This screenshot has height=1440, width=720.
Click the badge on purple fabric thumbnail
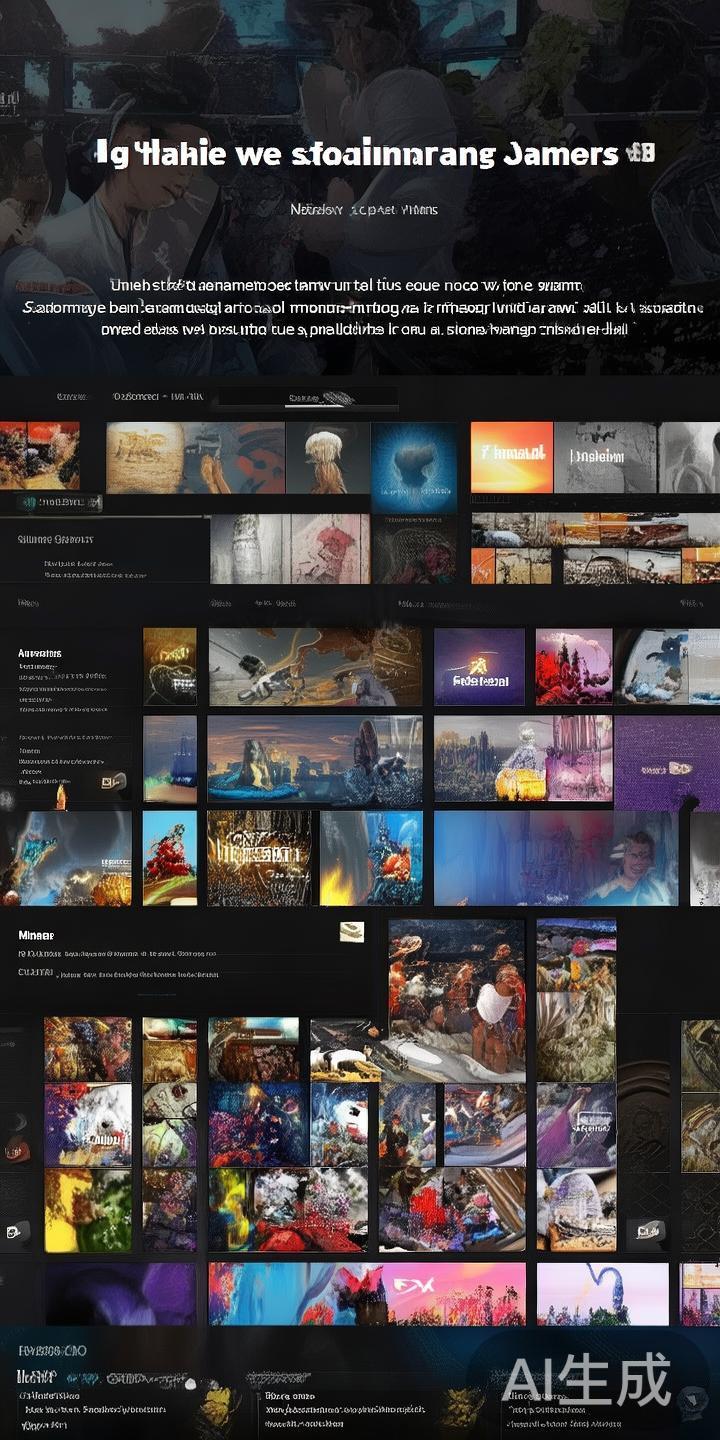pos(667,769)
